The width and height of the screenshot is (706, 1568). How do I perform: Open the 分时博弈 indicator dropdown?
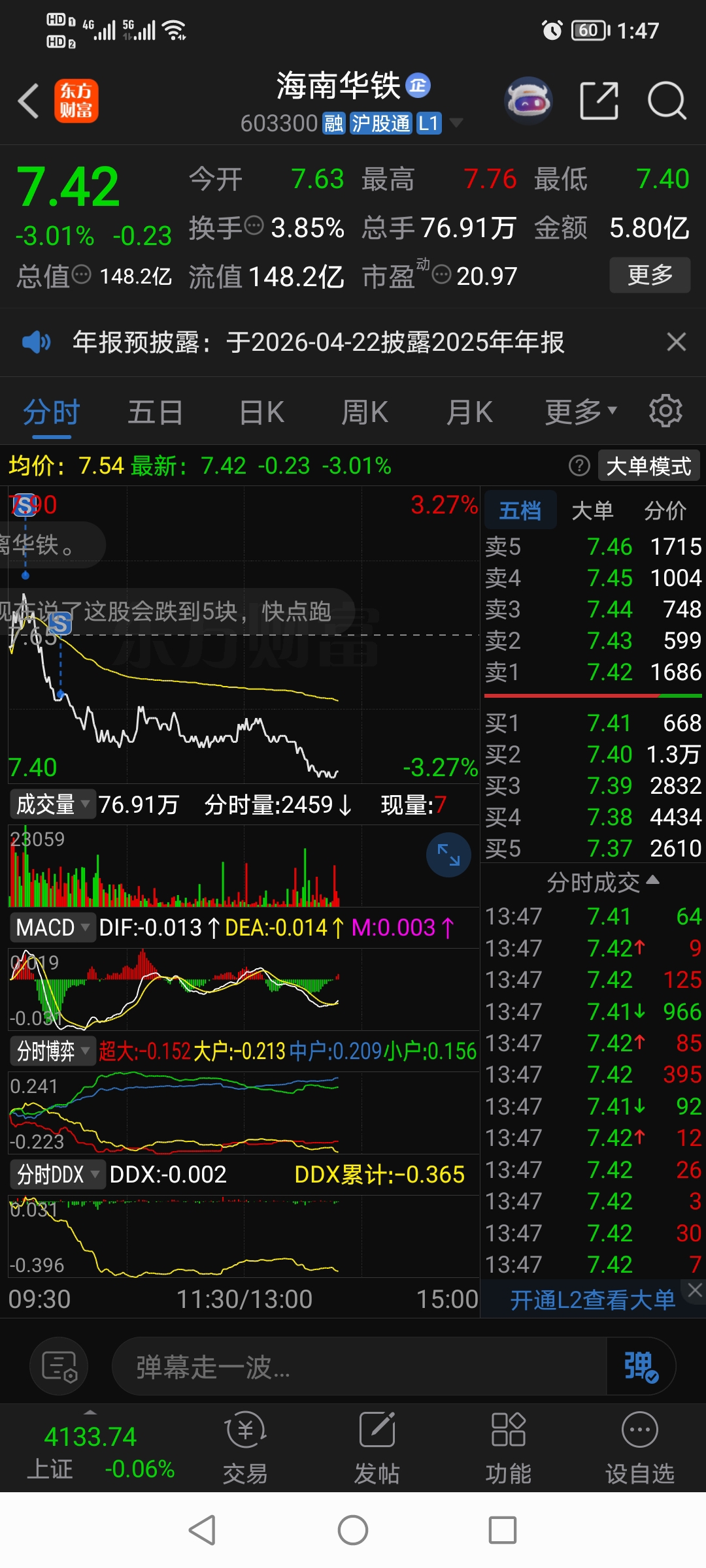[x=52, y=1051]
